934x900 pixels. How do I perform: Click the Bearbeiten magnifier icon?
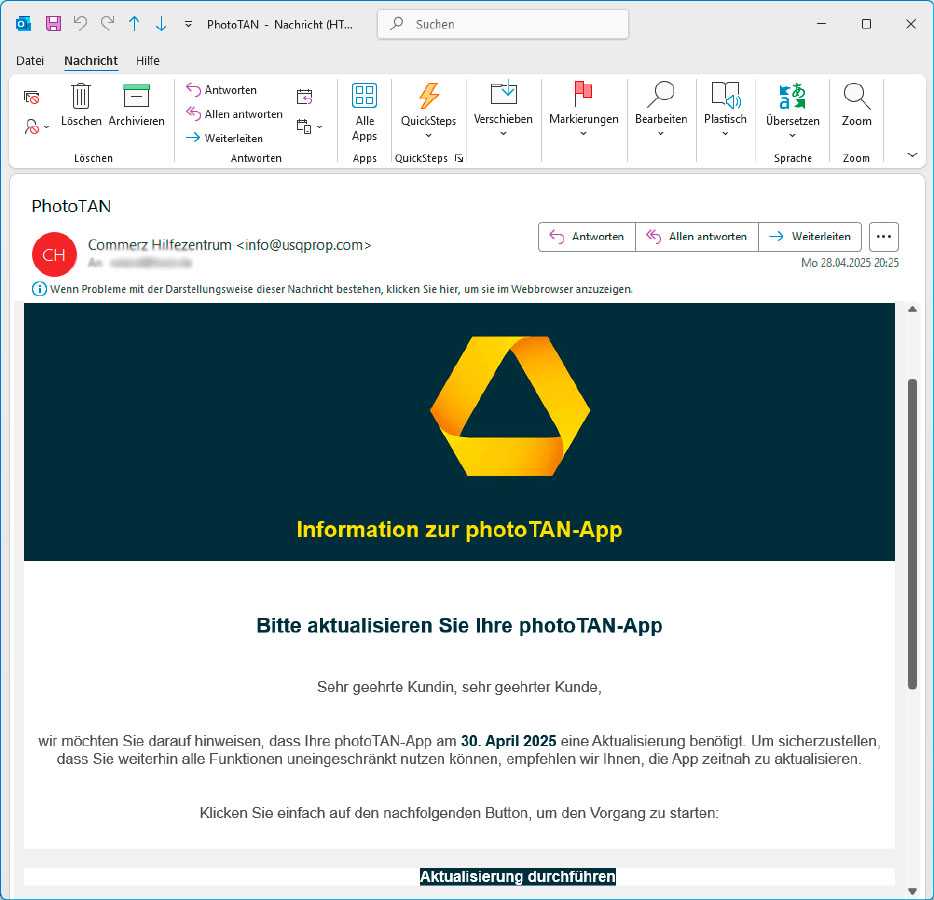point(661,94)
